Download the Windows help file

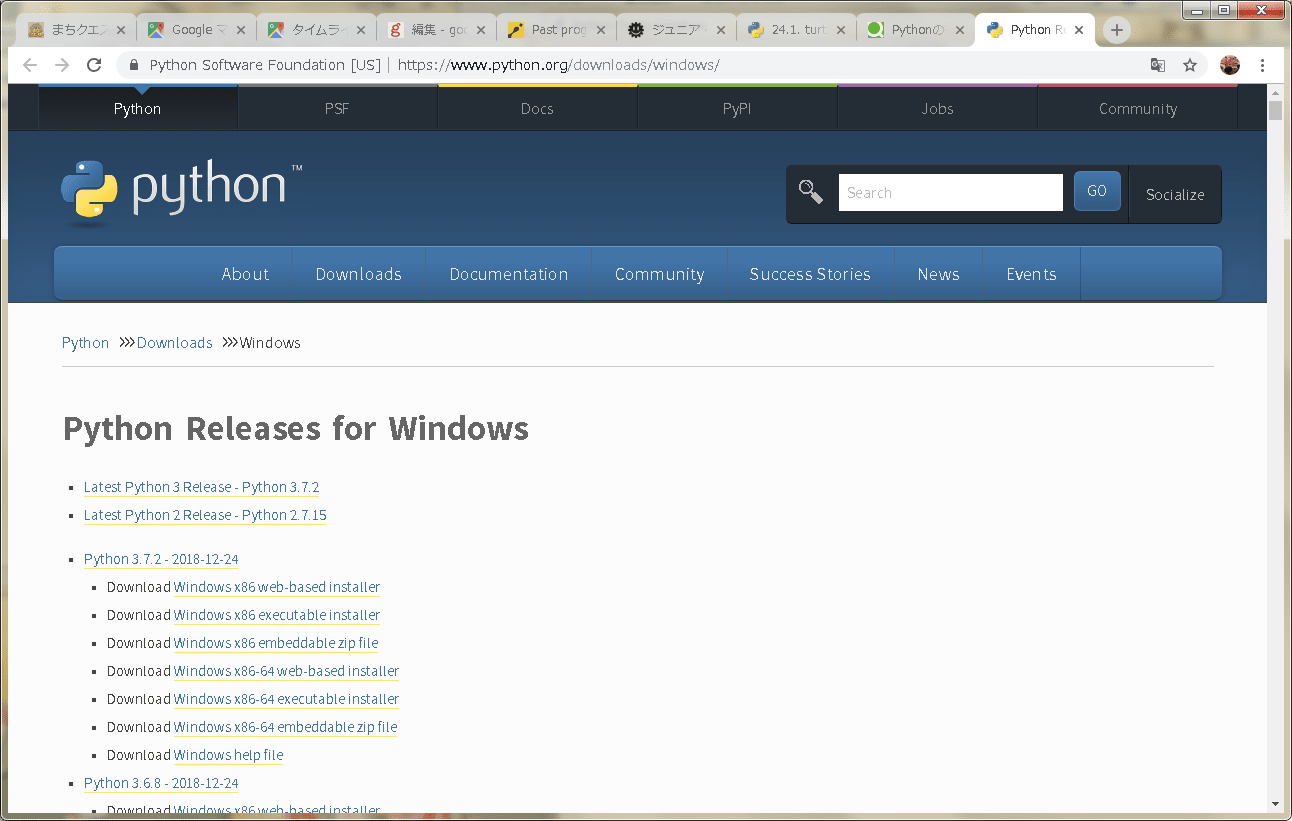tap(228, 755)
